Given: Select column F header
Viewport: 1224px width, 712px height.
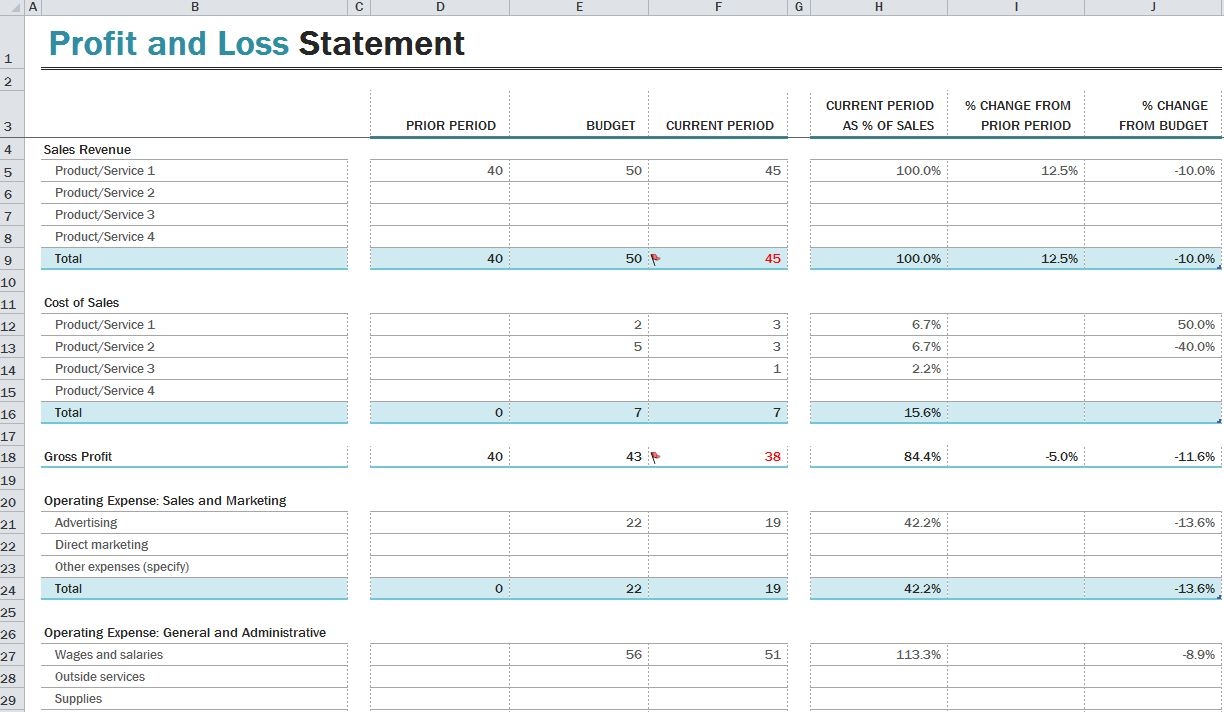Looking at the screenshot, I should tap(717, 7).
